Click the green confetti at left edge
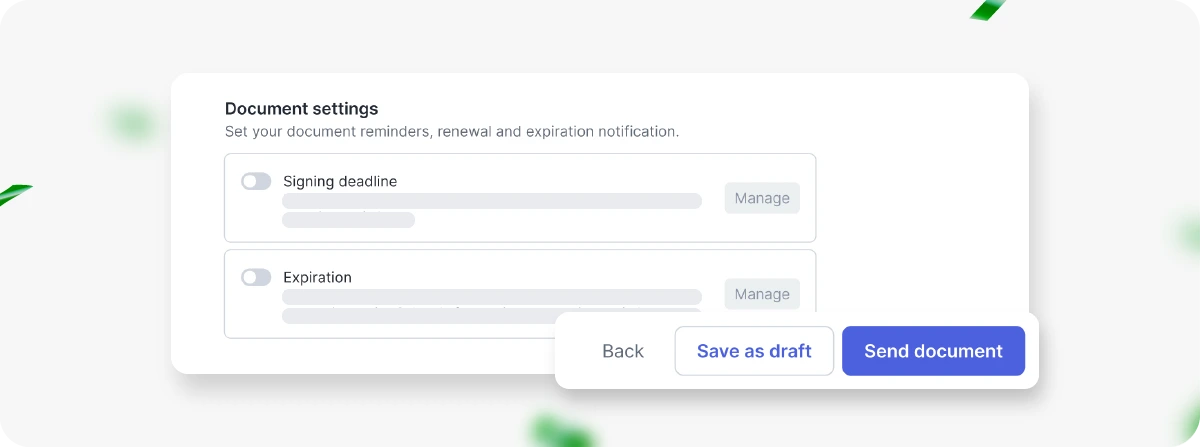 click(14, 194)
